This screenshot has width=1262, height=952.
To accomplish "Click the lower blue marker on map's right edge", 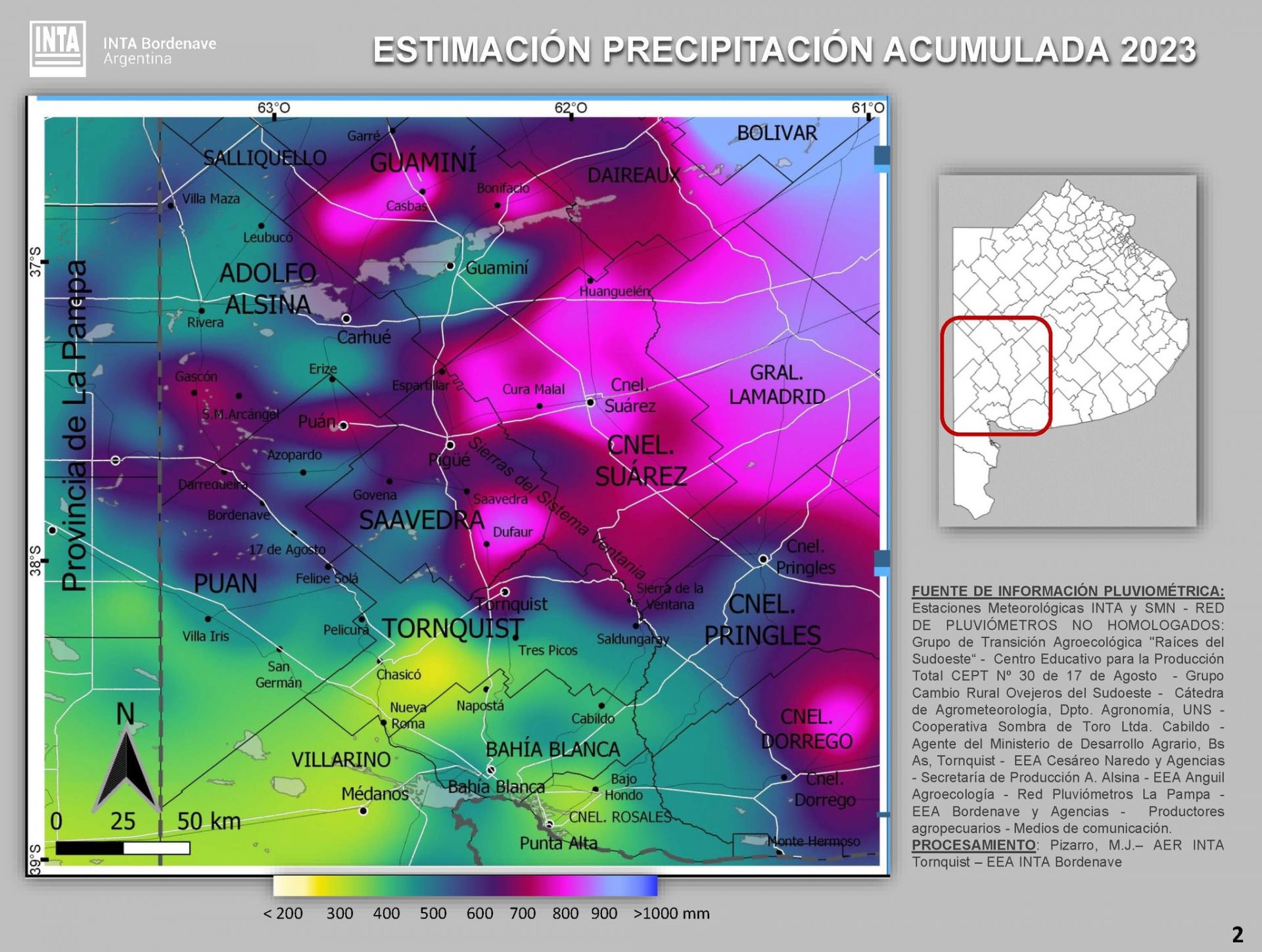I will point(881,560).
